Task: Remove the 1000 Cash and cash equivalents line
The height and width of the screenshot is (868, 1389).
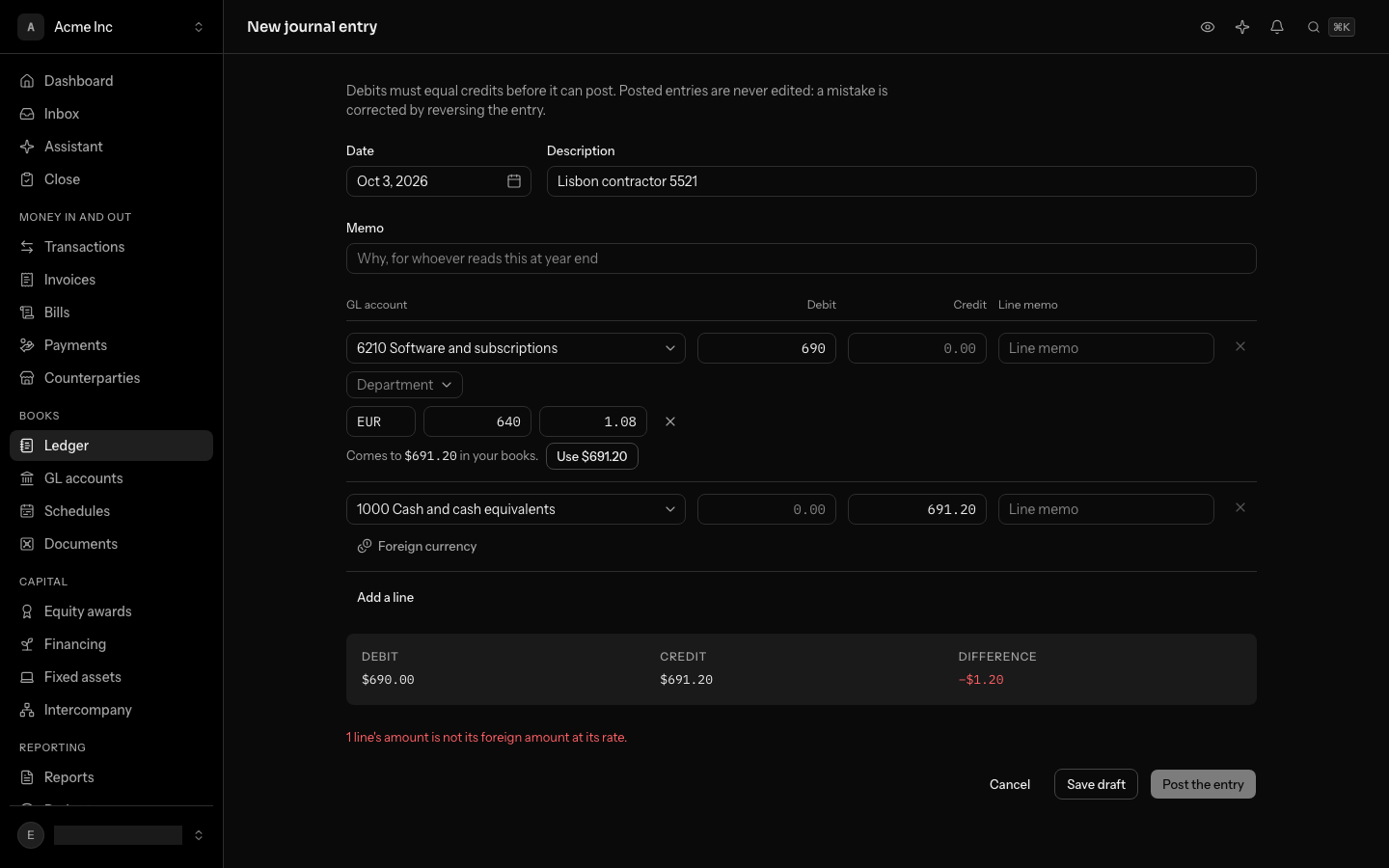Action: click(1240, 508)
